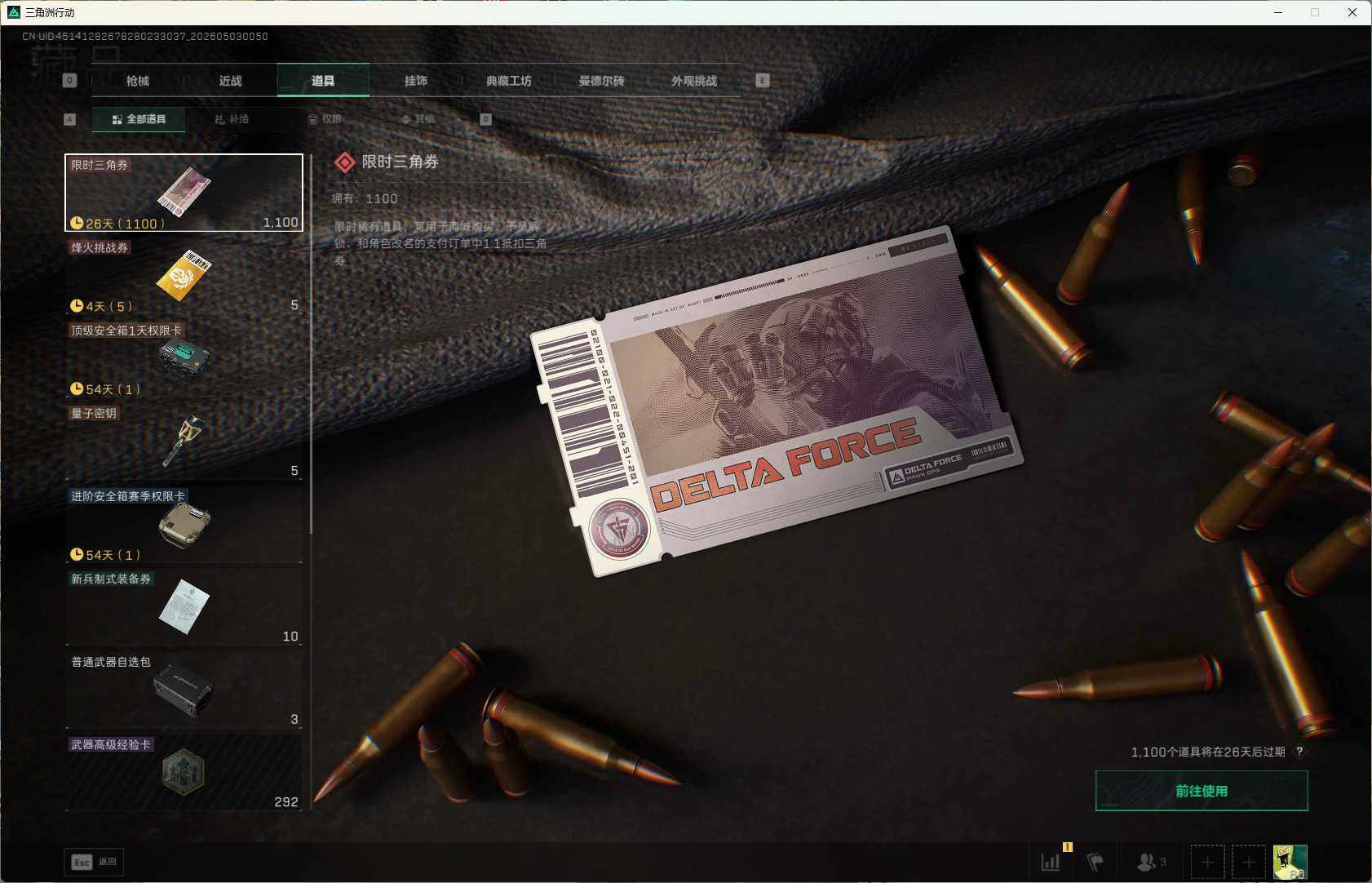Click the clock icon on 顶级安全箱1天权限卡
Screen dimensions: 1372x883
[x=77, y=388]
